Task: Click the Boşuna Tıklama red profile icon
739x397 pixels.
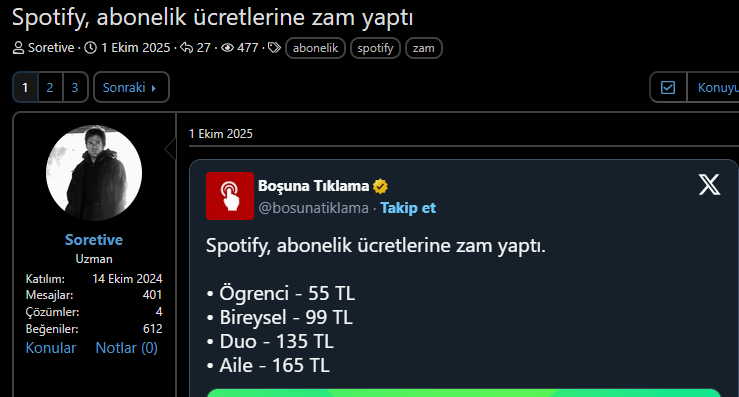Action: click(x=230, y=196)
